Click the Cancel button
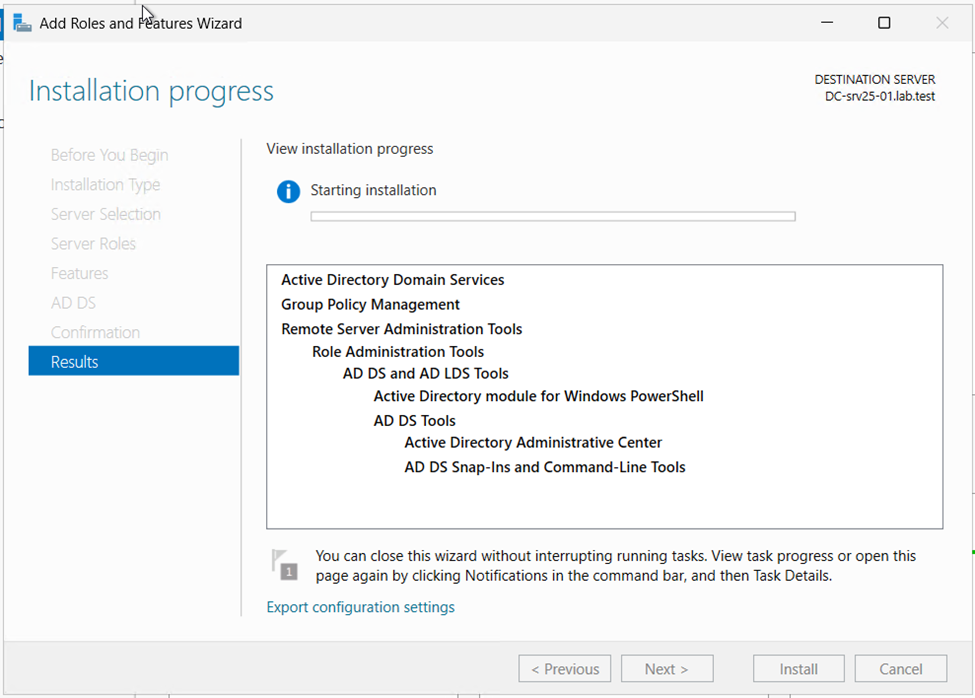 pos(900,669)
